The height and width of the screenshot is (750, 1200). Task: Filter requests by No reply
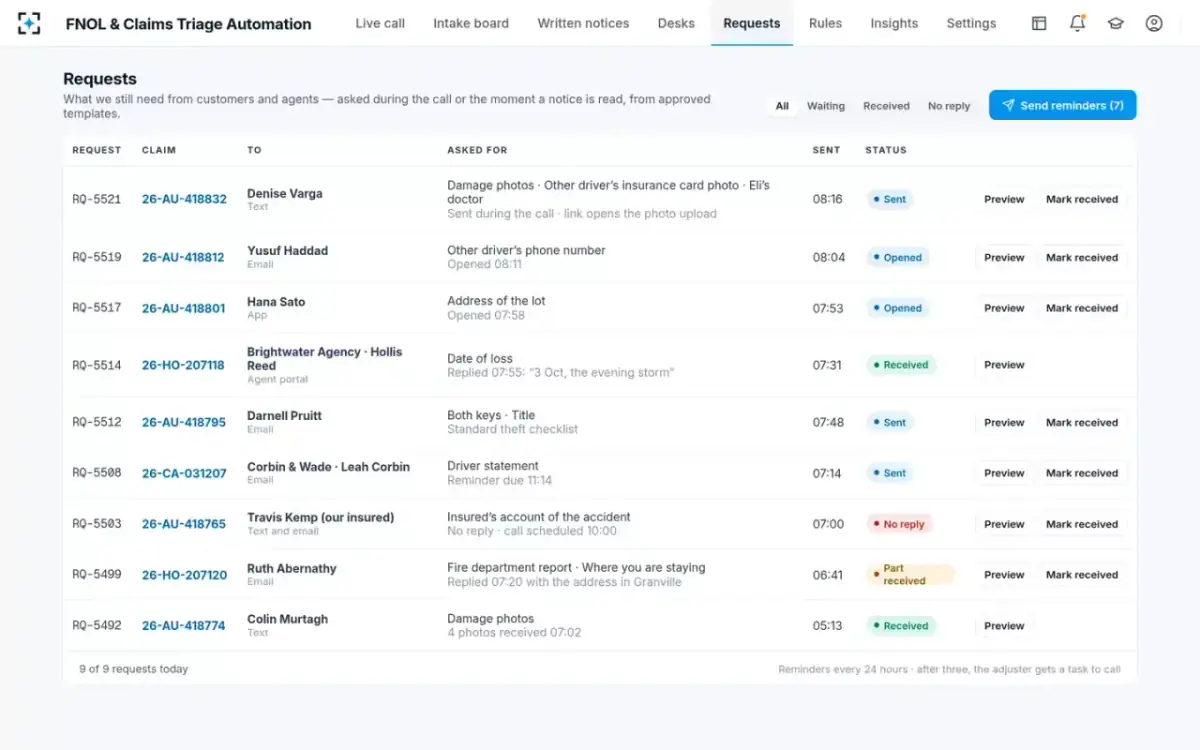949,106
